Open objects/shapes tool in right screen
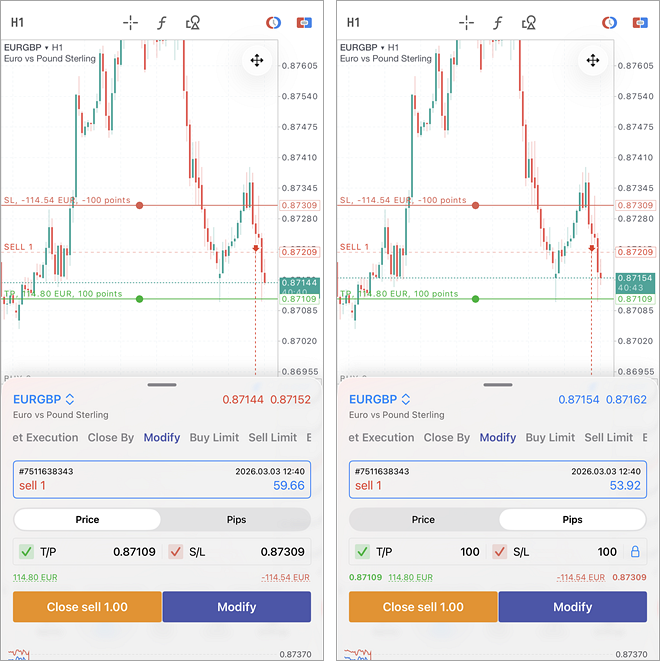 529,23
